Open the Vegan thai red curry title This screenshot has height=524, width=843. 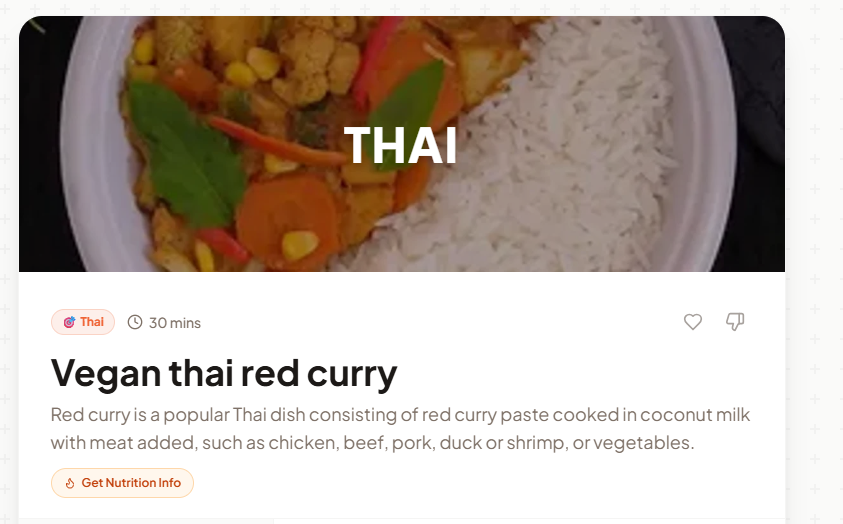pos(224,373)
